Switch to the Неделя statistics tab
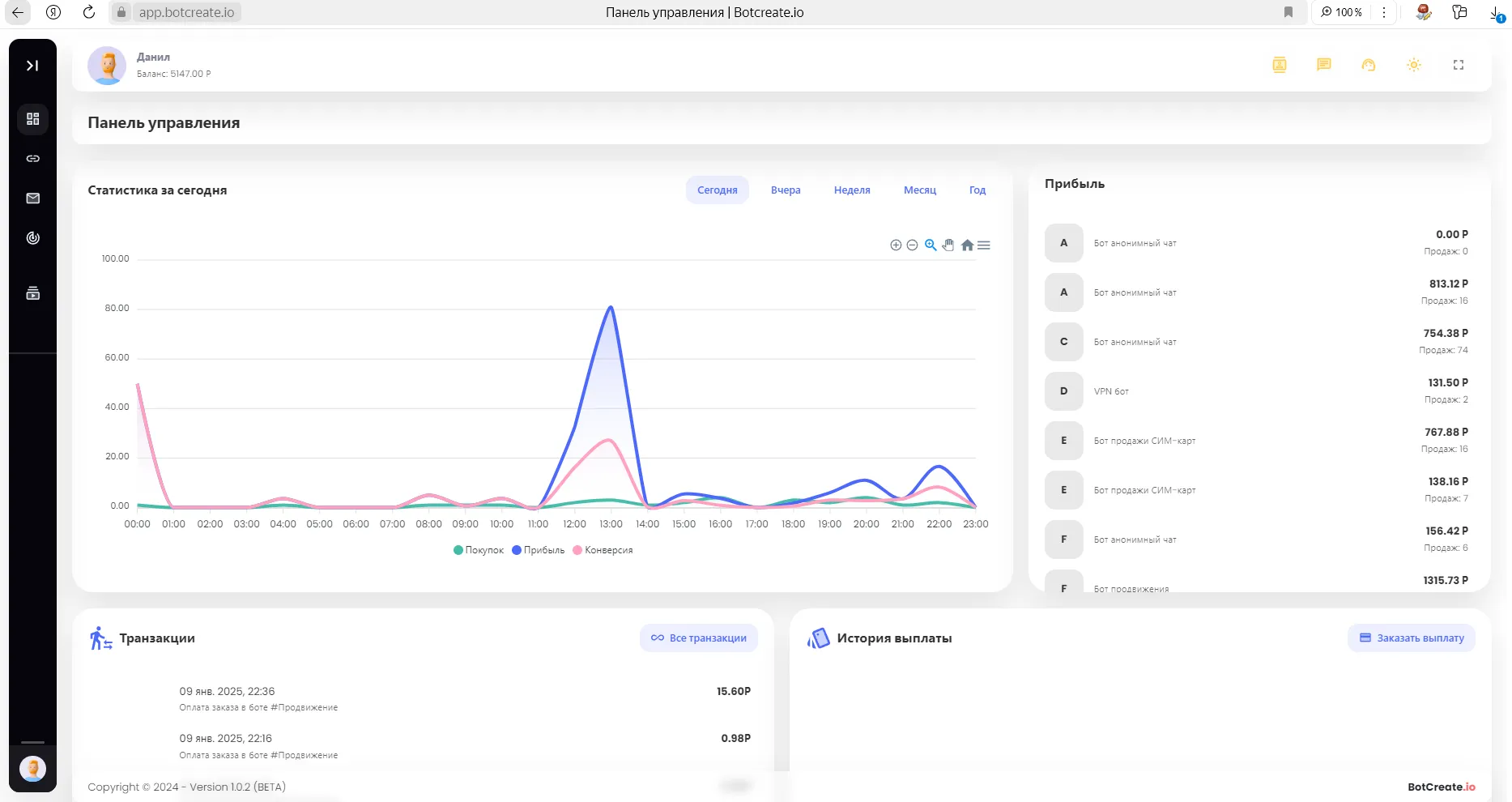1512x802 pixels. point(851,190)
